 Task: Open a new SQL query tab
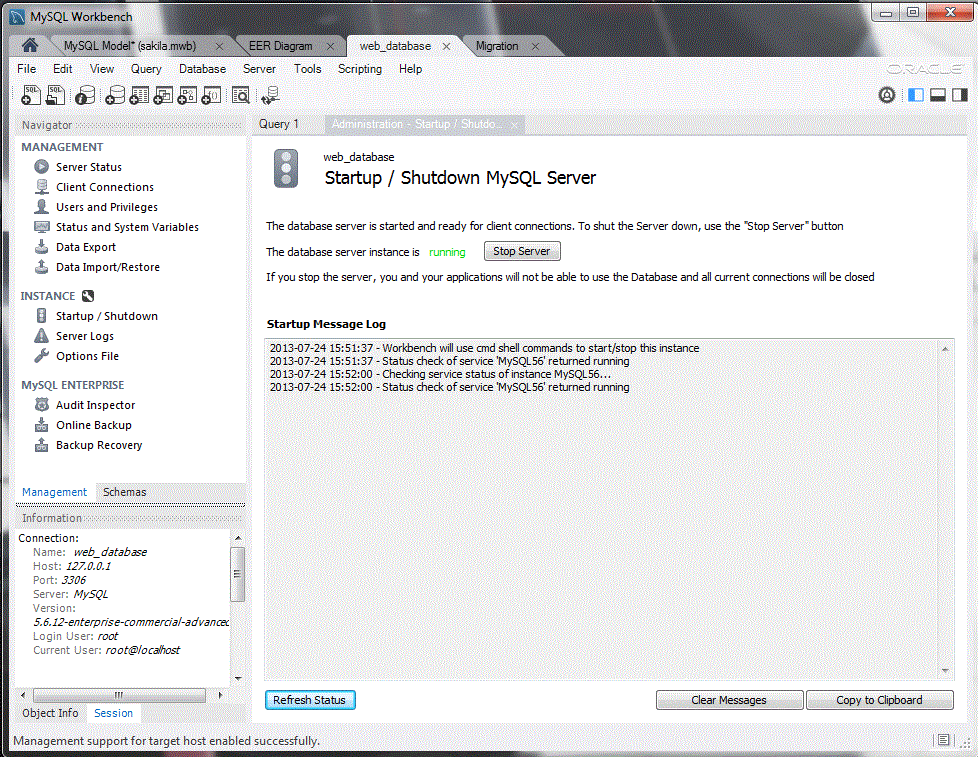pyautogui.click(x=30, y=95)
